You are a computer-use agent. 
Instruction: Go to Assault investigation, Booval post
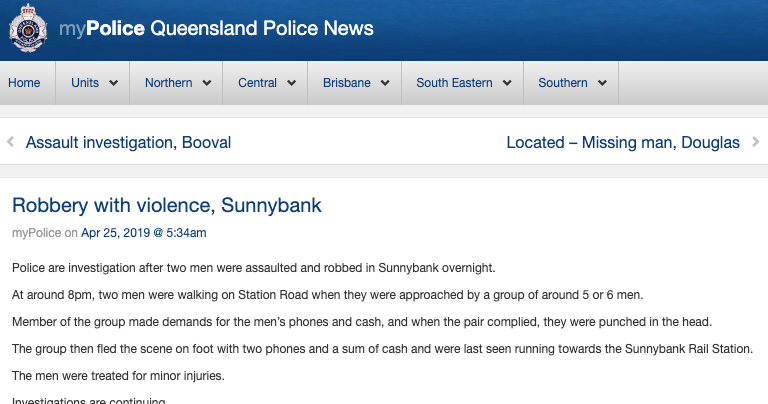coord(128,143)
